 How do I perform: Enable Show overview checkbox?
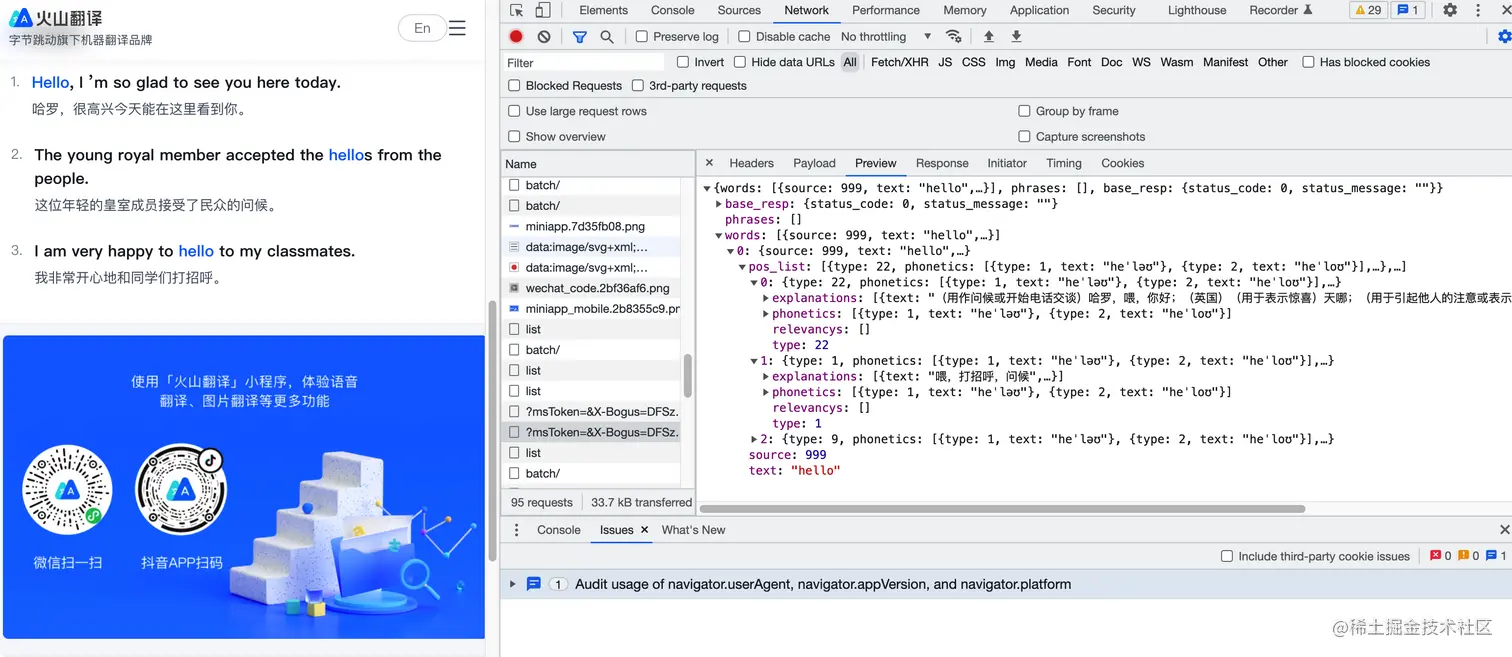tap(514, 137)
